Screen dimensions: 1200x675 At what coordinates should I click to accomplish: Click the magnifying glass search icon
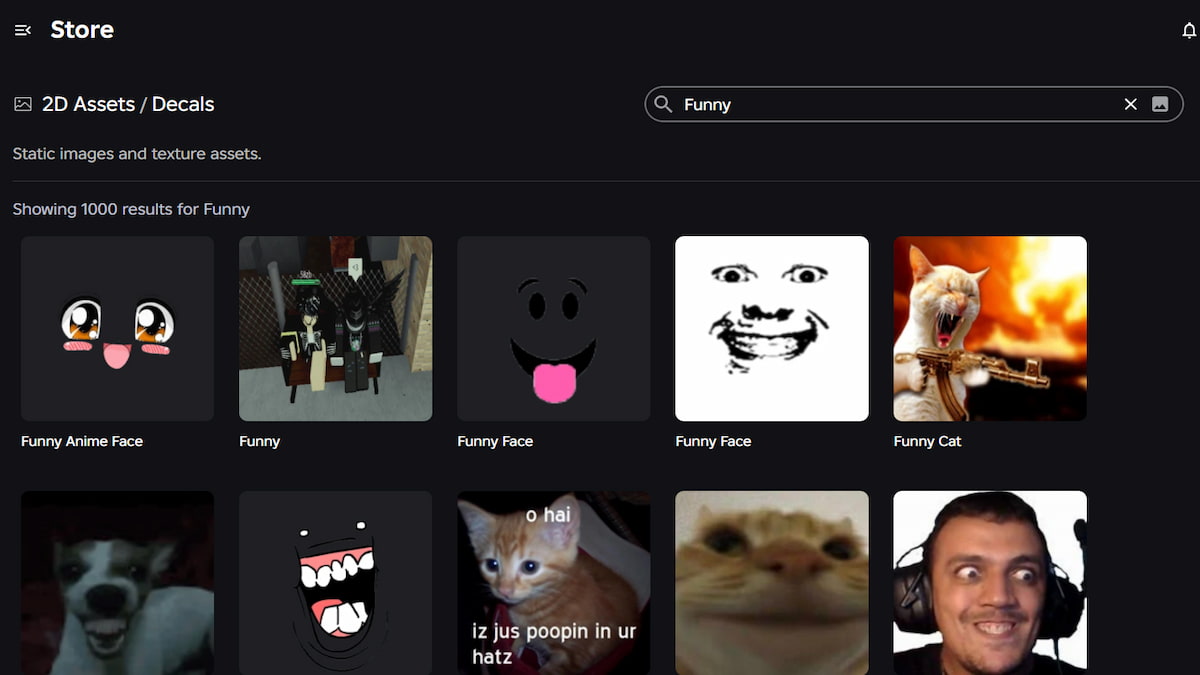click(663, 104)
